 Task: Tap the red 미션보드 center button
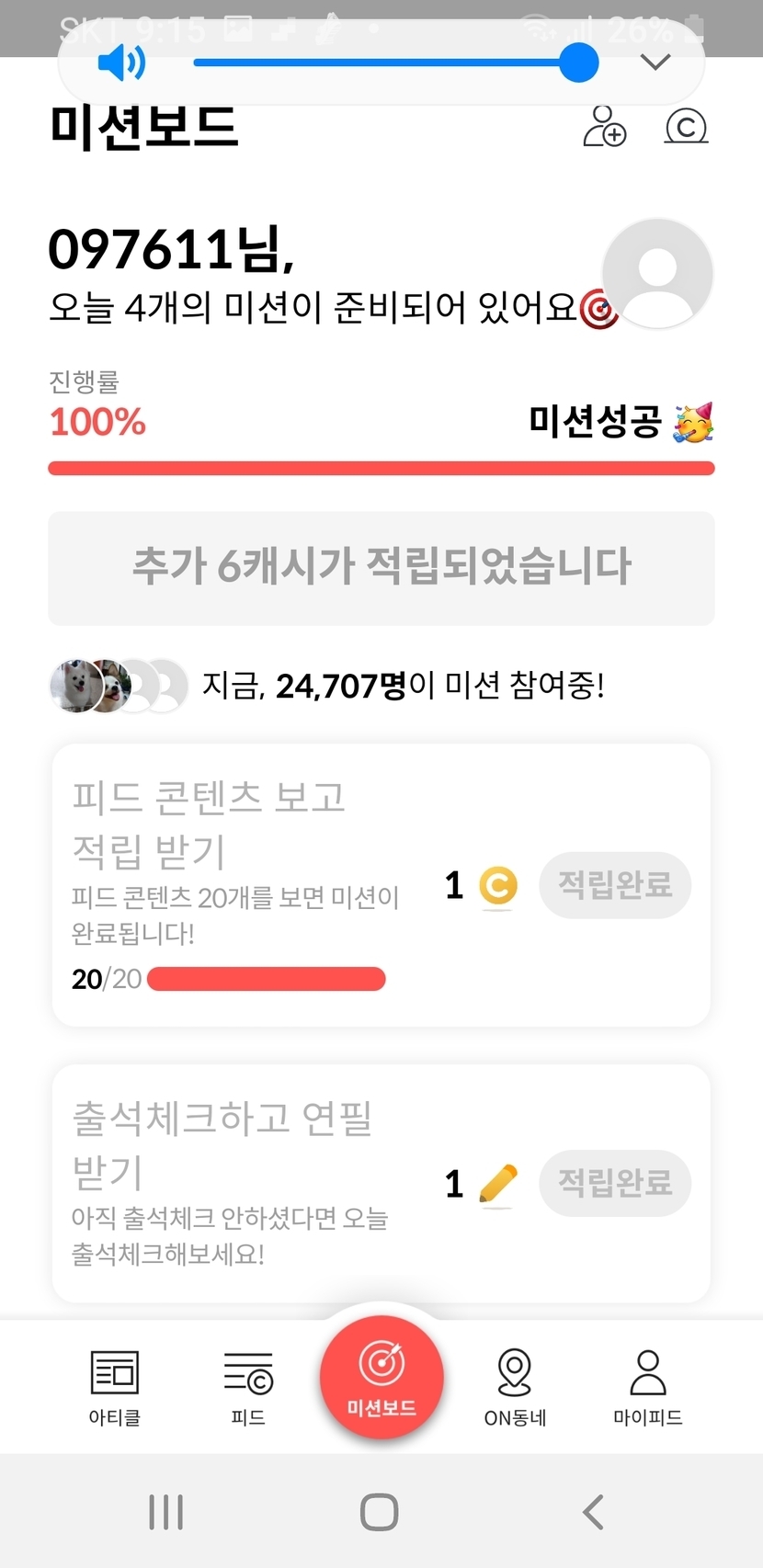coord(381,1377)
